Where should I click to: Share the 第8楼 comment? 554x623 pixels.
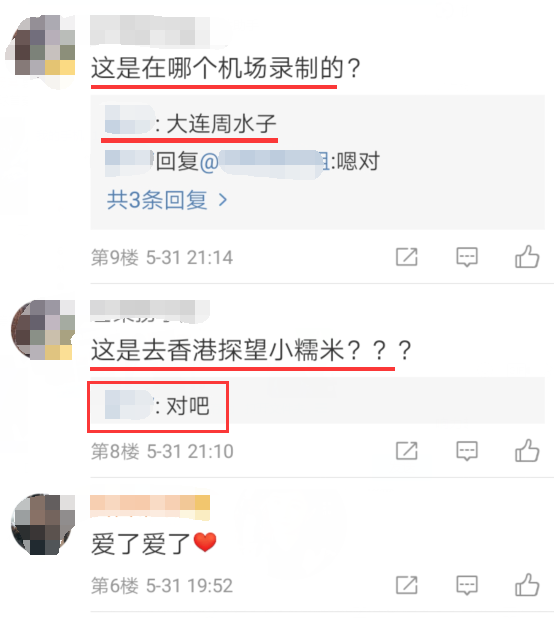407,451
